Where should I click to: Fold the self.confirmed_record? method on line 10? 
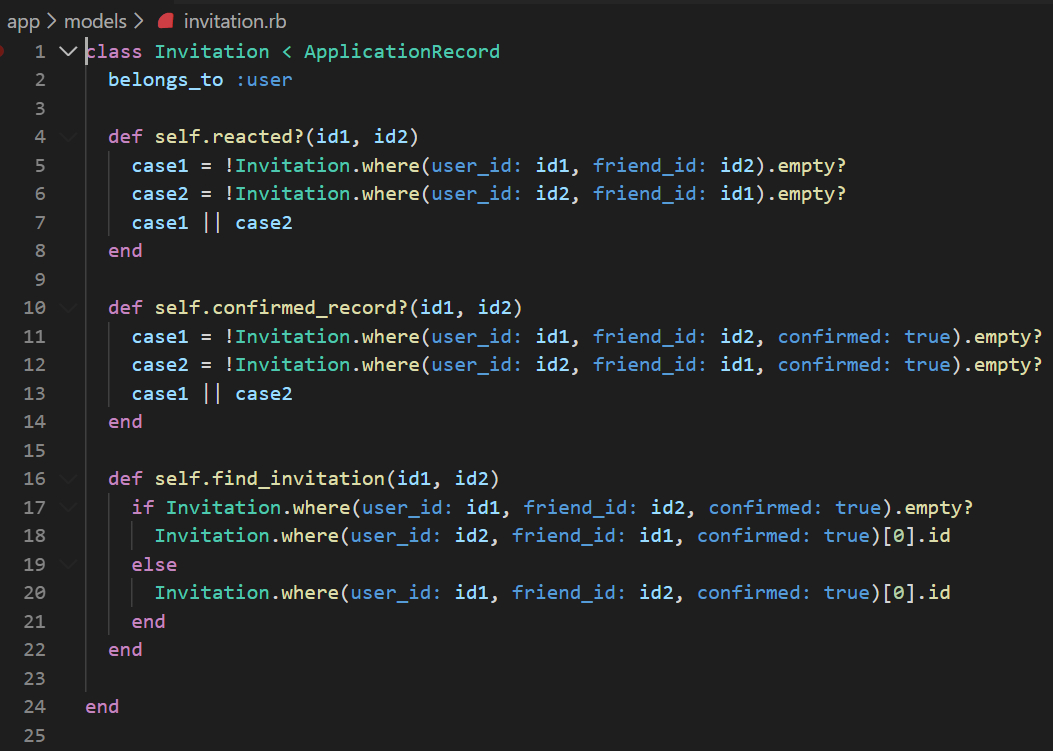coord(68,307)
